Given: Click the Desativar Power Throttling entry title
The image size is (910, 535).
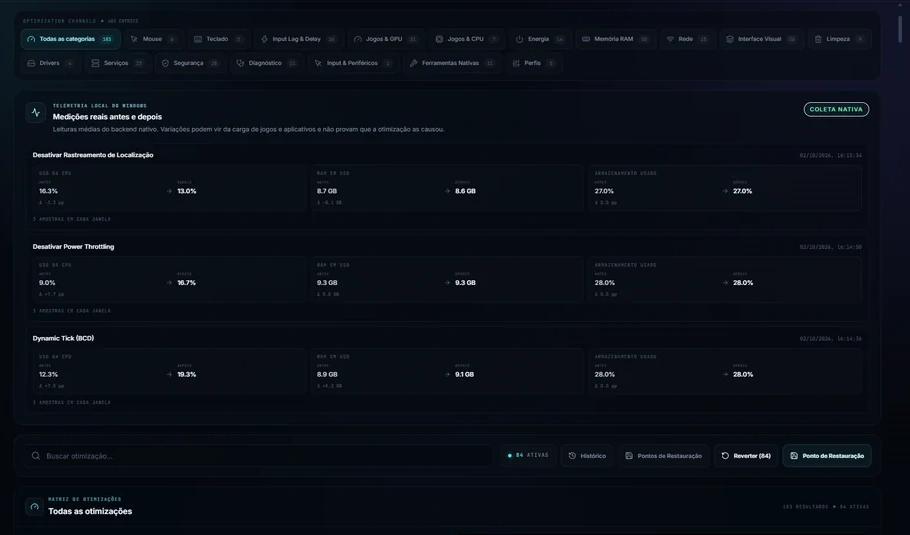Looking at the screenshot, I should click(x=73, y=247).
